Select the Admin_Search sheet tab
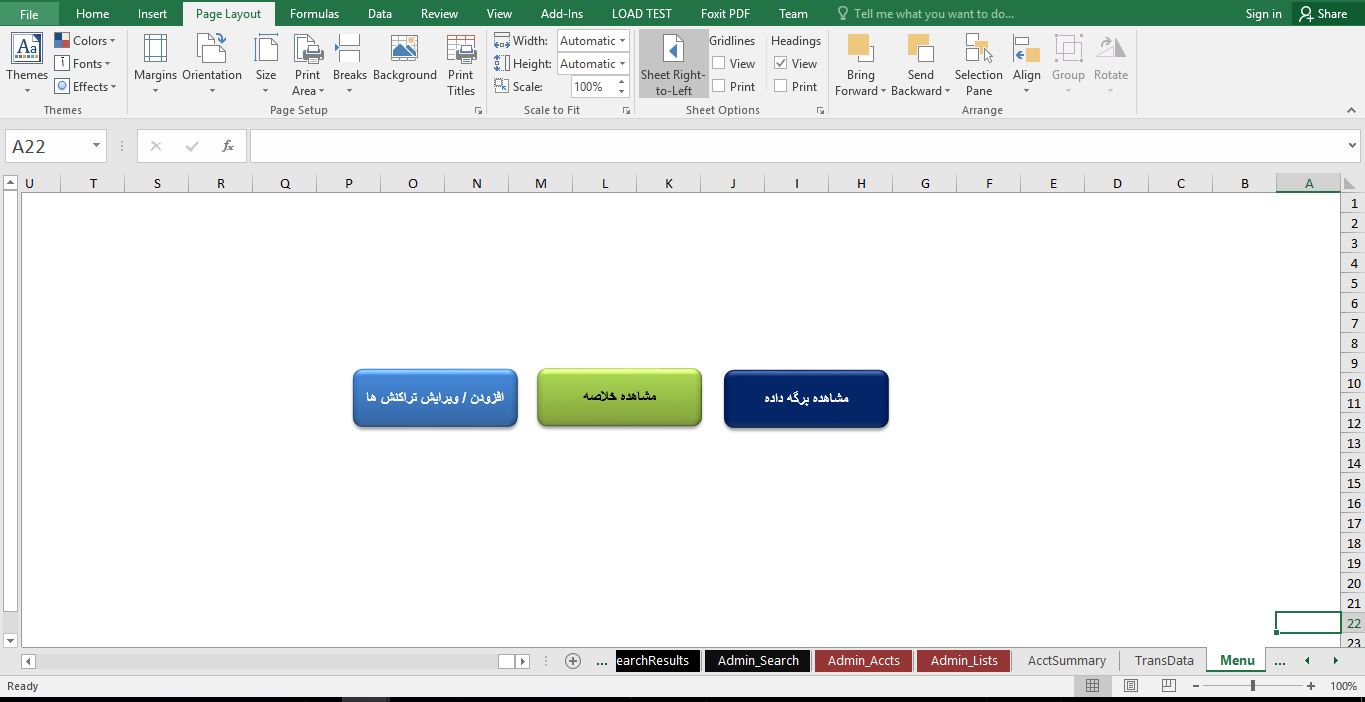Image resolution: width=1365 pixels, height=702 pixels. coord(758,660)
